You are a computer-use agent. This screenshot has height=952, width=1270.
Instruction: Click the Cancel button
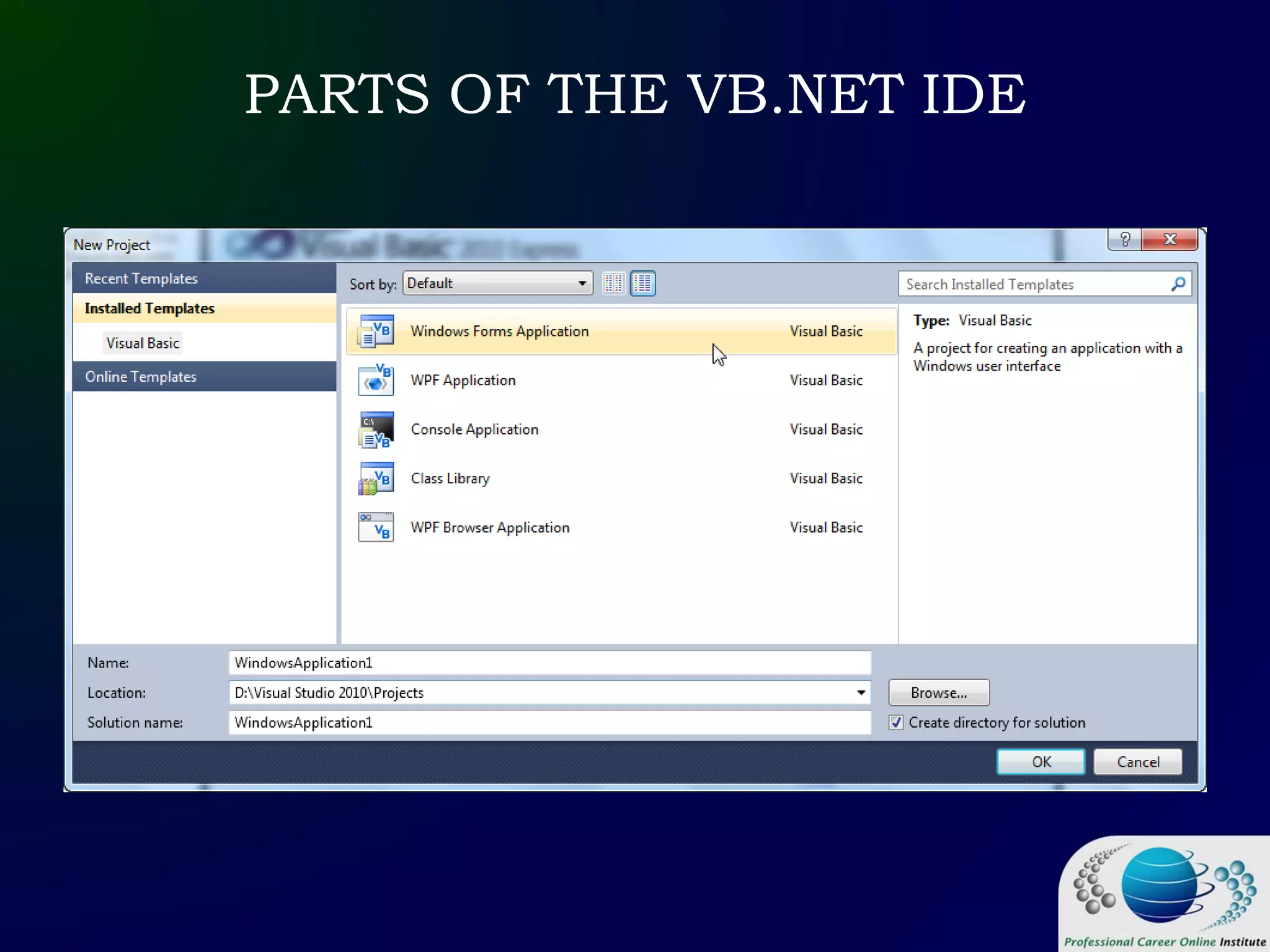click(1138, 762)
